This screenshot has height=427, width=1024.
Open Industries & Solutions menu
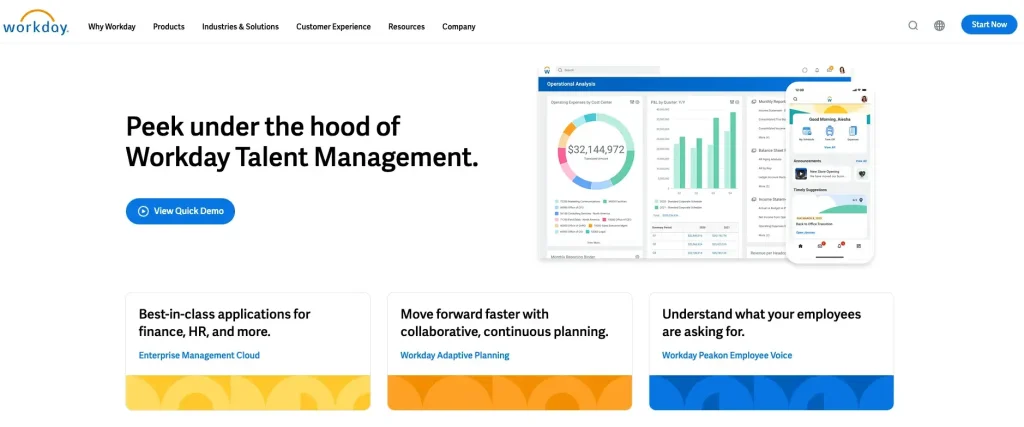click(240, 27)
